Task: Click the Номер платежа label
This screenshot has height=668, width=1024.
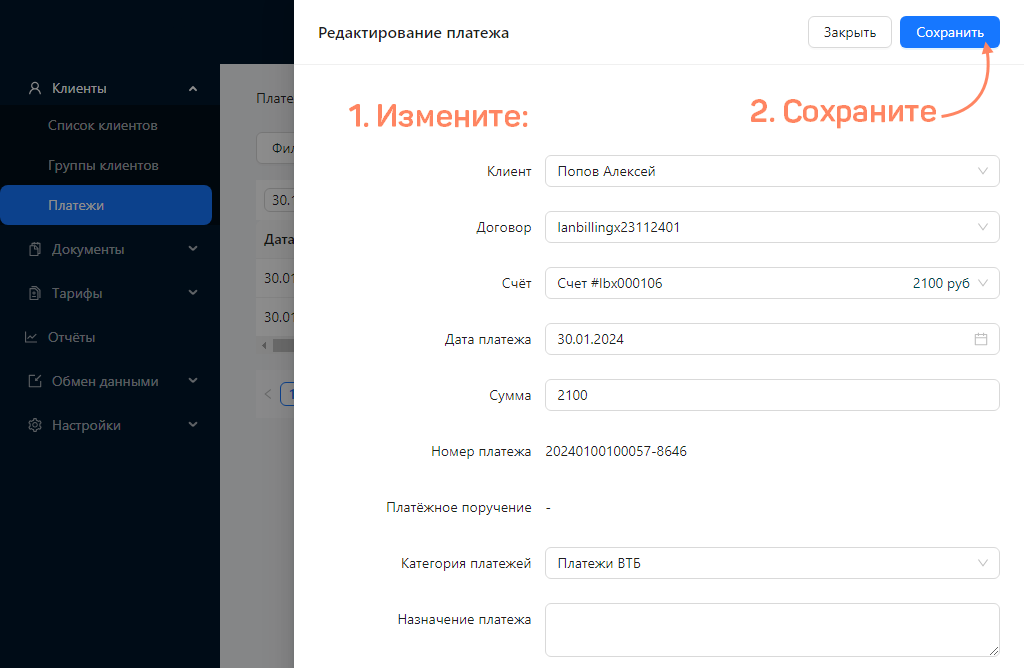Action: click(481, 451)
